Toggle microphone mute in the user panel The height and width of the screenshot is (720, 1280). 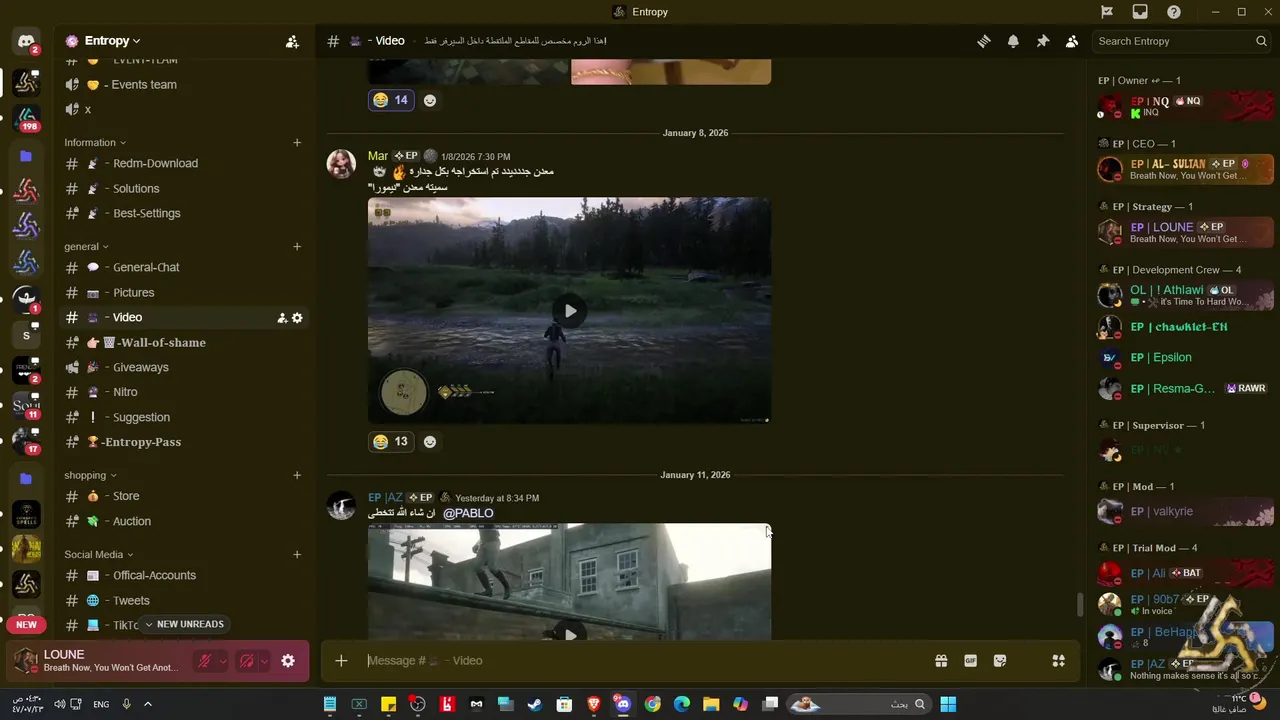205,661
